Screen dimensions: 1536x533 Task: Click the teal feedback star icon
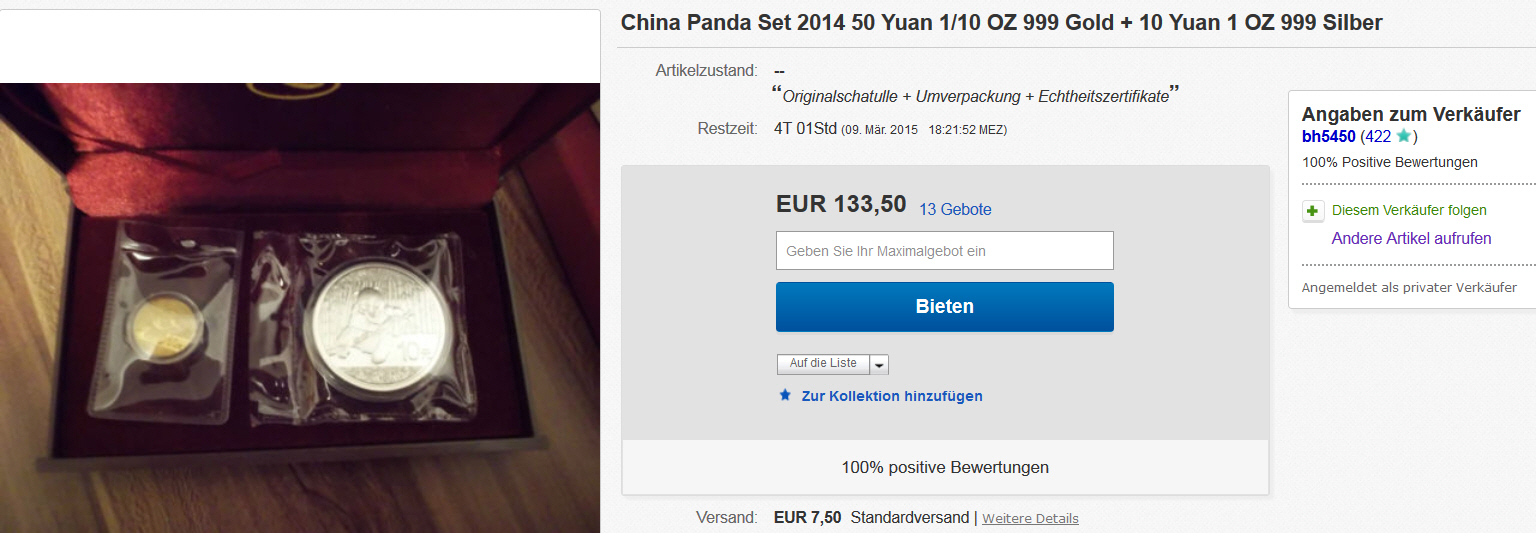(x=1403, y=136)
